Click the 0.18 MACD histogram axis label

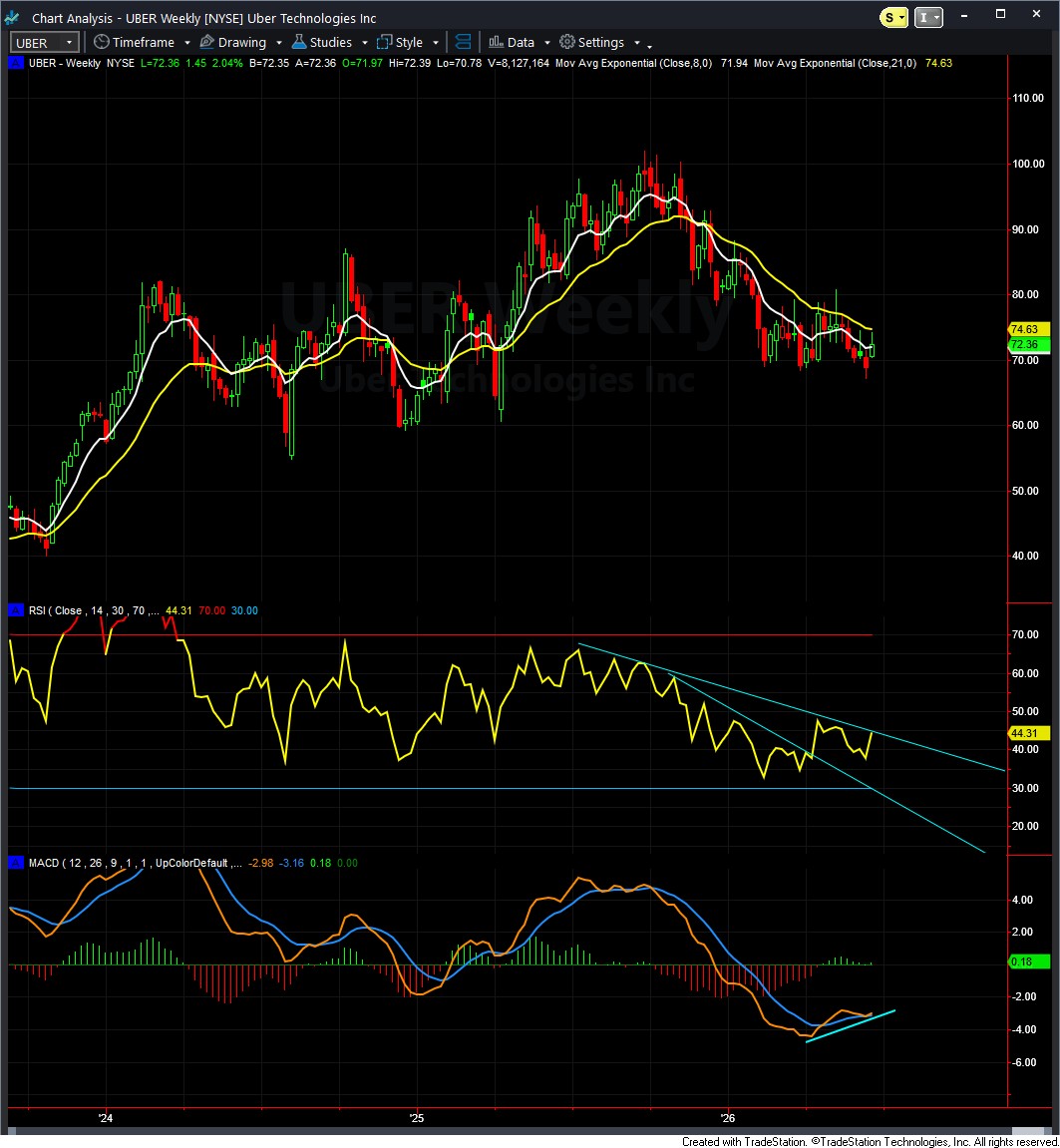point(1028,961)
